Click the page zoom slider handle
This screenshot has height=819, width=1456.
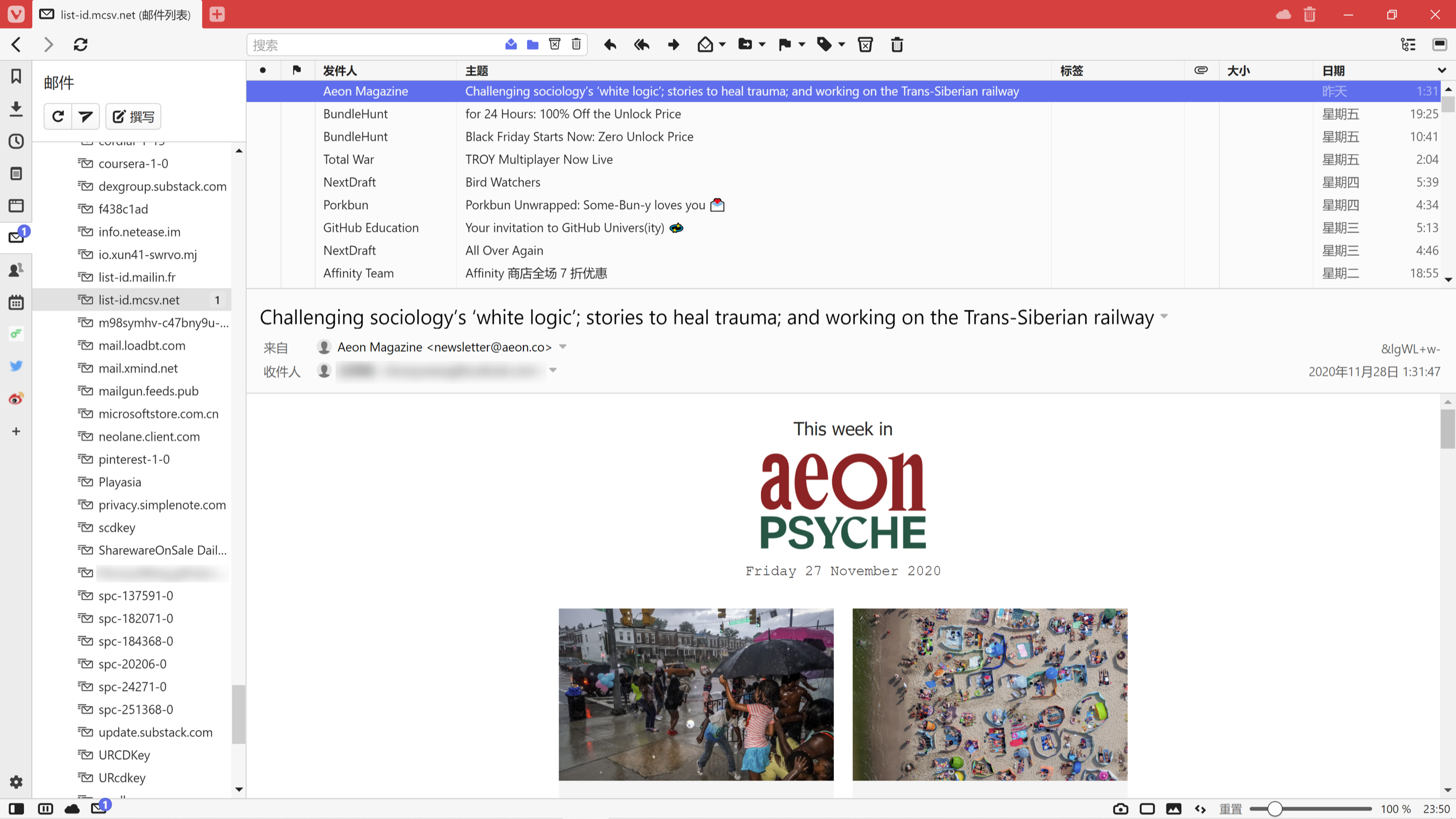1274,809
